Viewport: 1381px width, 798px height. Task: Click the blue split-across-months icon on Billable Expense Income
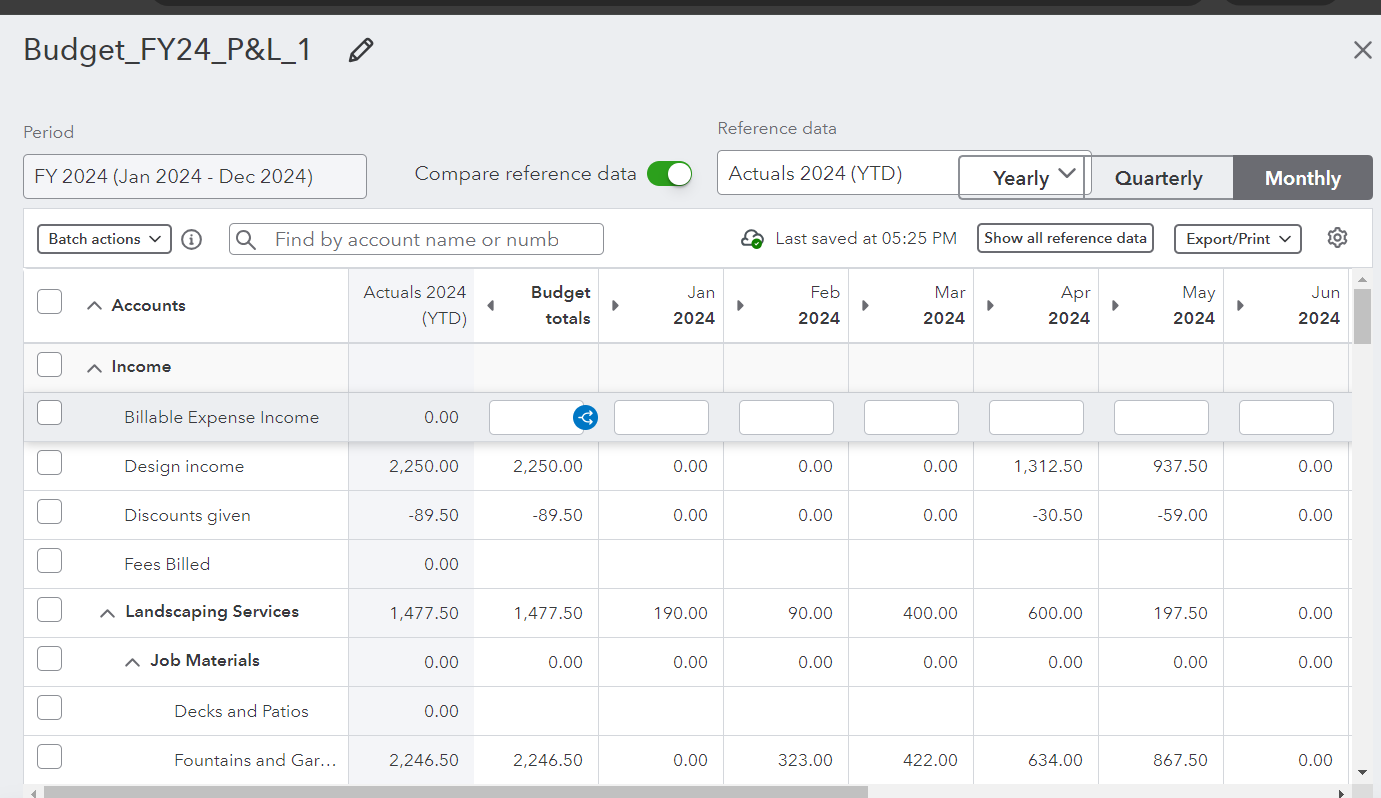click(x=585, y=417)
